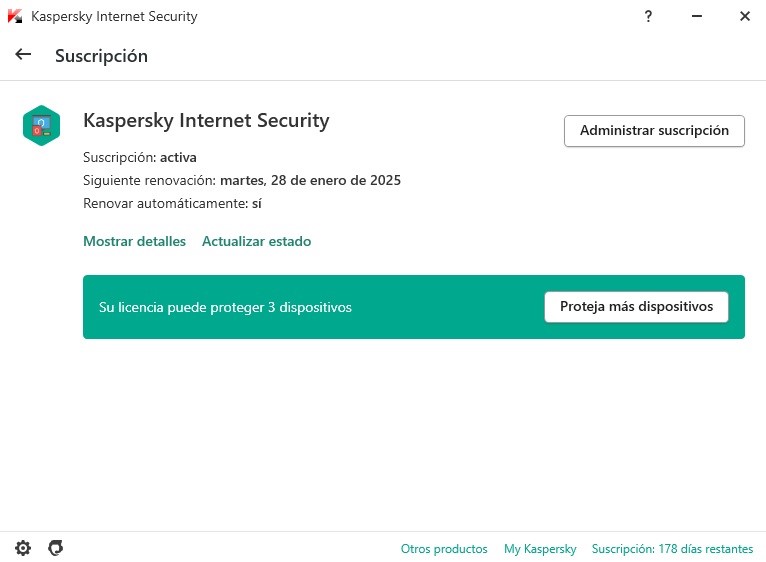
Task: Click Proteja más dispositivos button
Action: tap(636, 307)
